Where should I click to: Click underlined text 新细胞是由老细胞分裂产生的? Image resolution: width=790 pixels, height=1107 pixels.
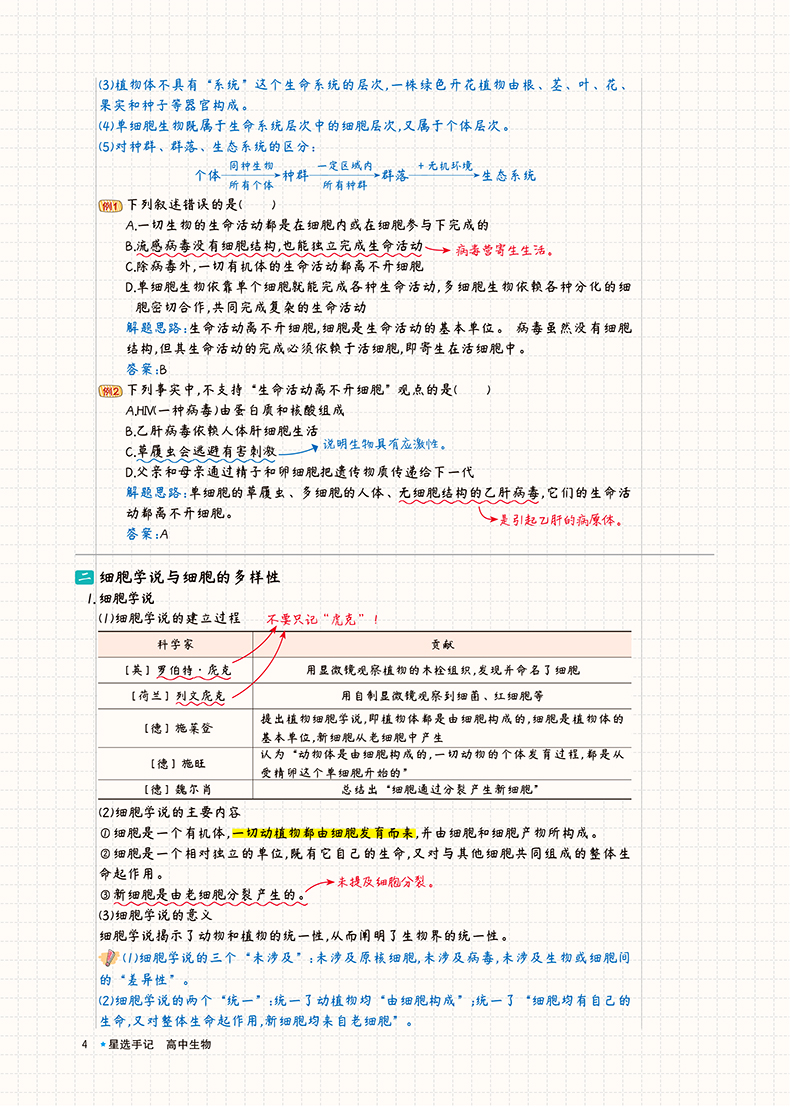pyautogui.click(x=210, y=895)
